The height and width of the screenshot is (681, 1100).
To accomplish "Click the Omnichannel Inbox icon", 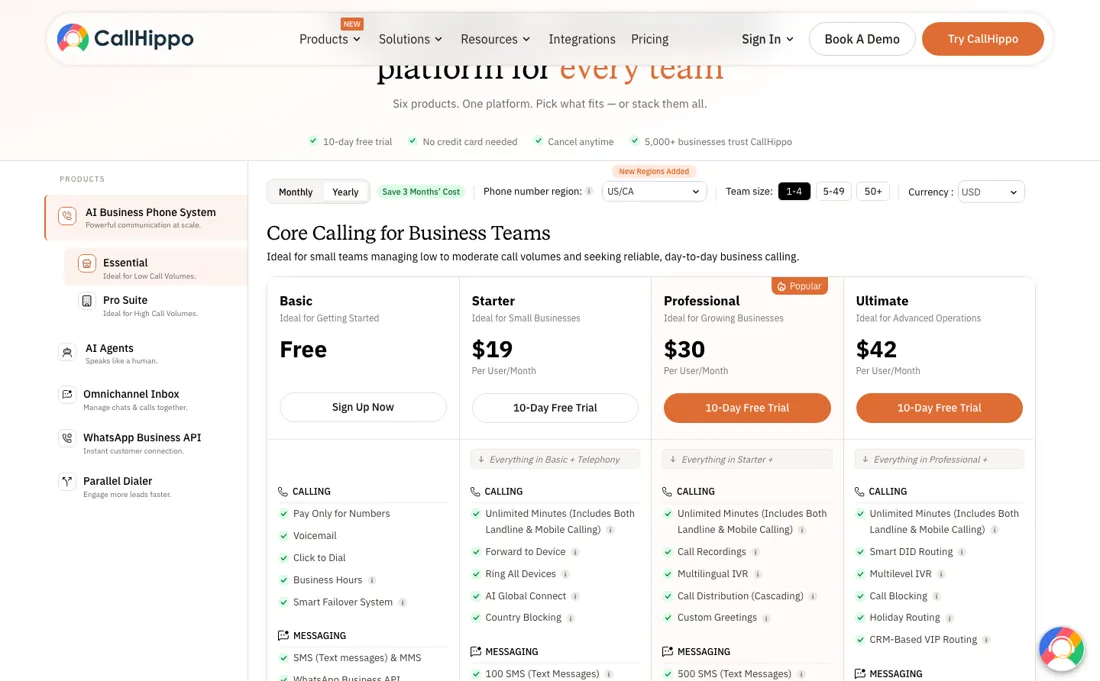I will (67, 395).
